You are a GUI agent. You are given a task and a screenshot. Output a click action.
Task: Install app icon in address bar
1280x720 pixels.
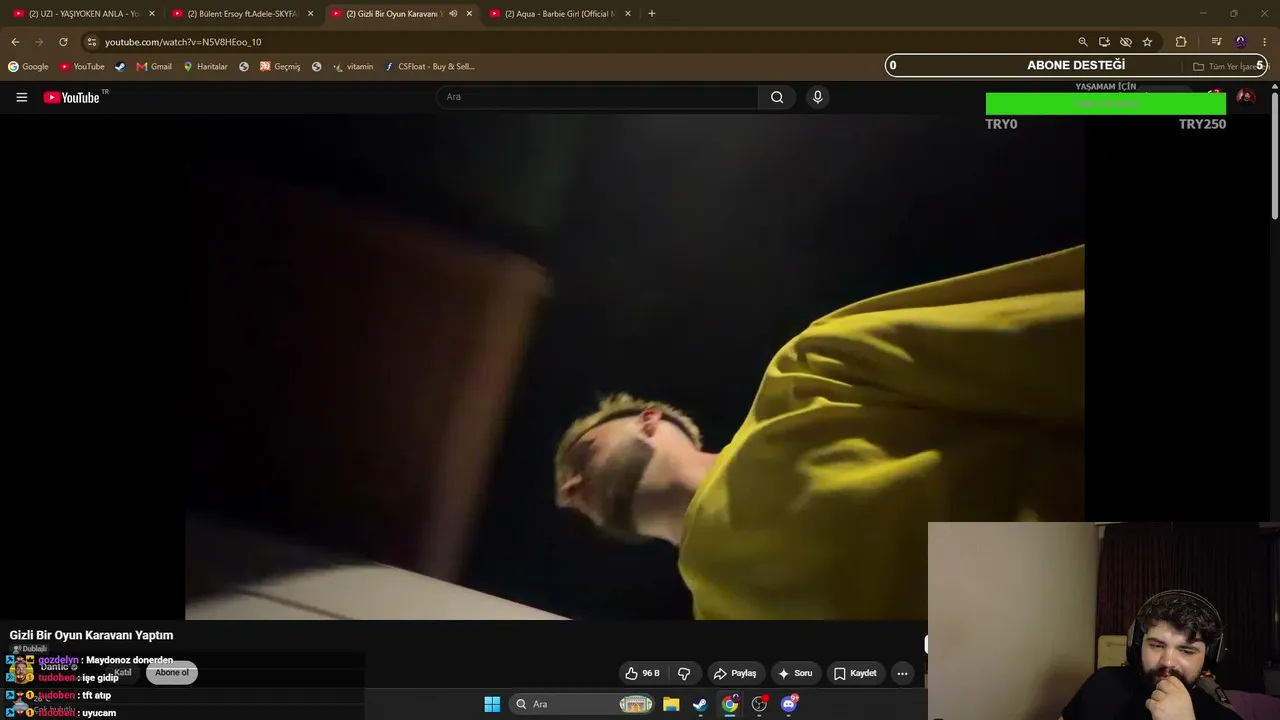coord(1104,42)
